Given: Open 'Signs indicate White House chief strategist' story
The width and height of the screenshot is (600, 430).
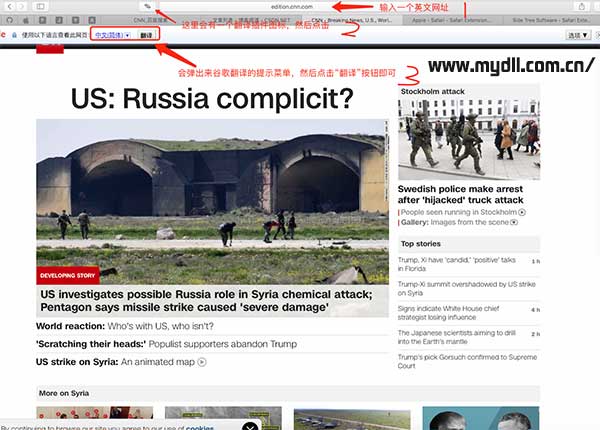Looking at the screenshot, I should 448,313.
